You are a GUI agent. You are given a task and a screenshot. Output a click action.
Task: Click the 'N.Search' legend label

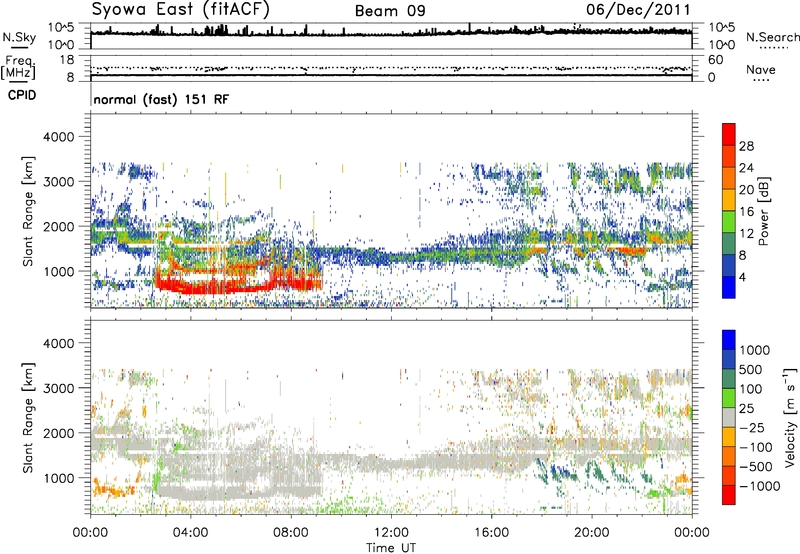[x=772, y=37]
